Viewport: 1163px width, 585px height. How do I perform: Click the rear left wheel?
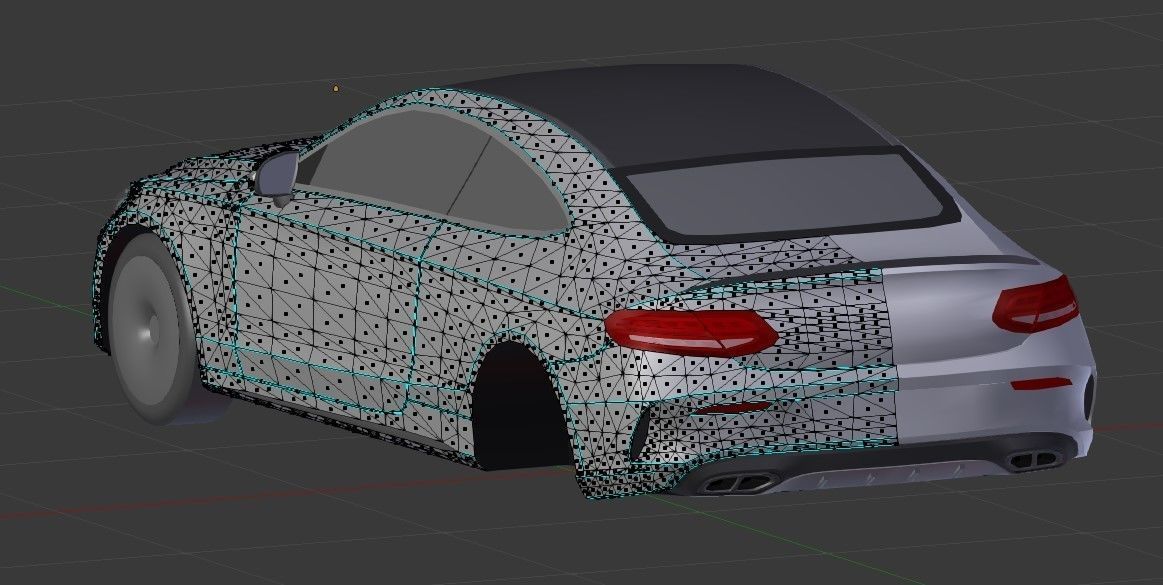click(x=150, y=330)
